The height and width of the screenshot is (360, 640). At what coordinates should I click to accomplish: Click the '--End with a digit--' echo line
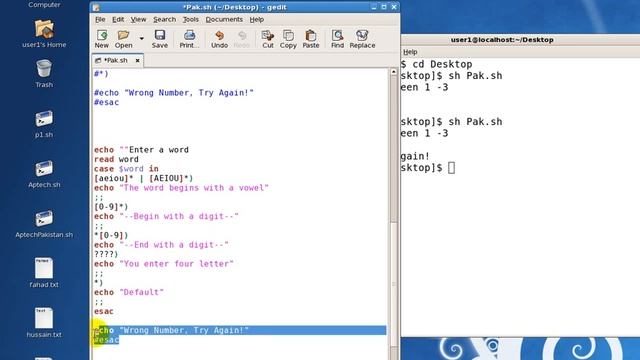[161, 245]
